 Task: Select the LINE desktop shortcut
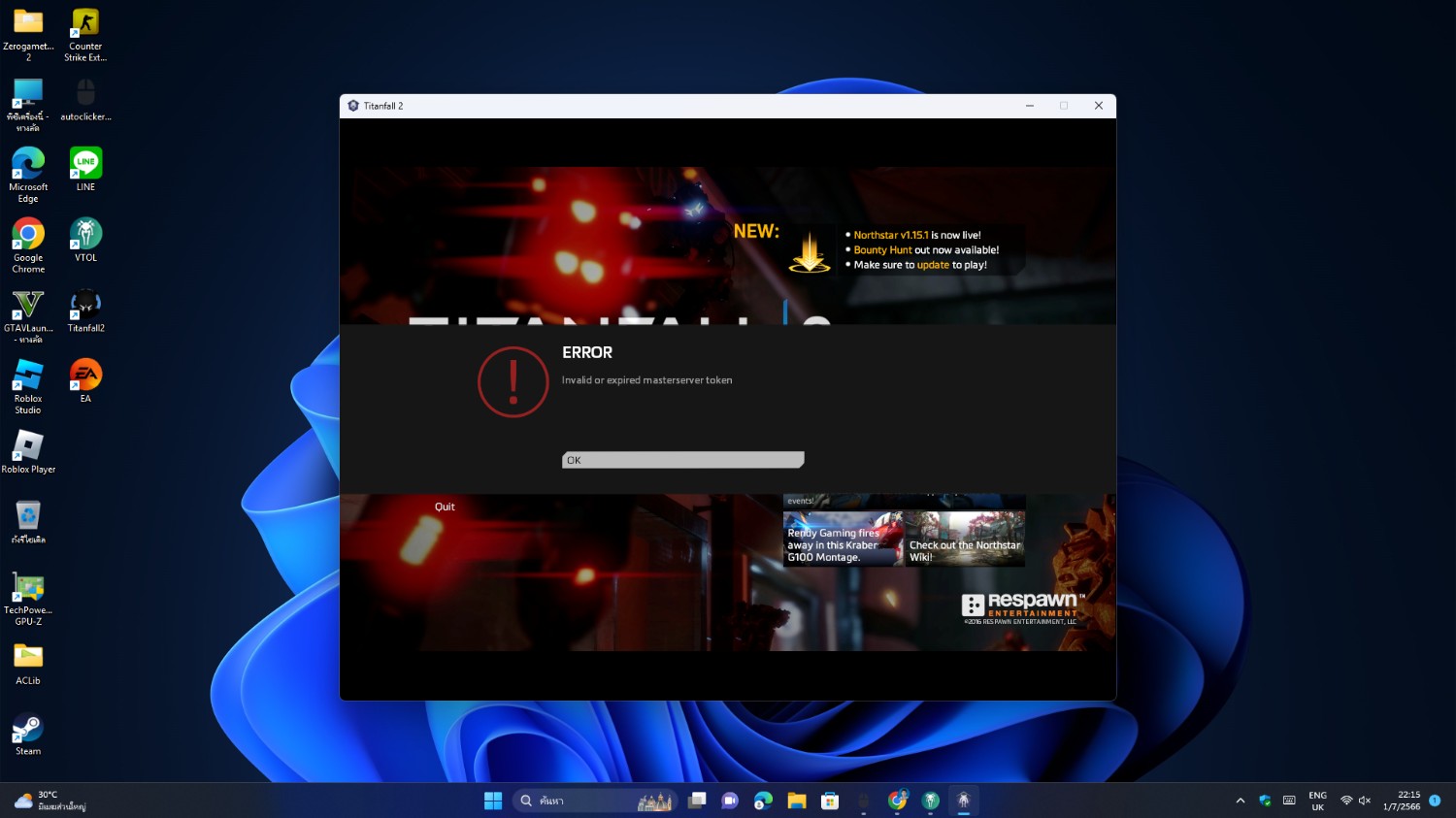[85, 170]
